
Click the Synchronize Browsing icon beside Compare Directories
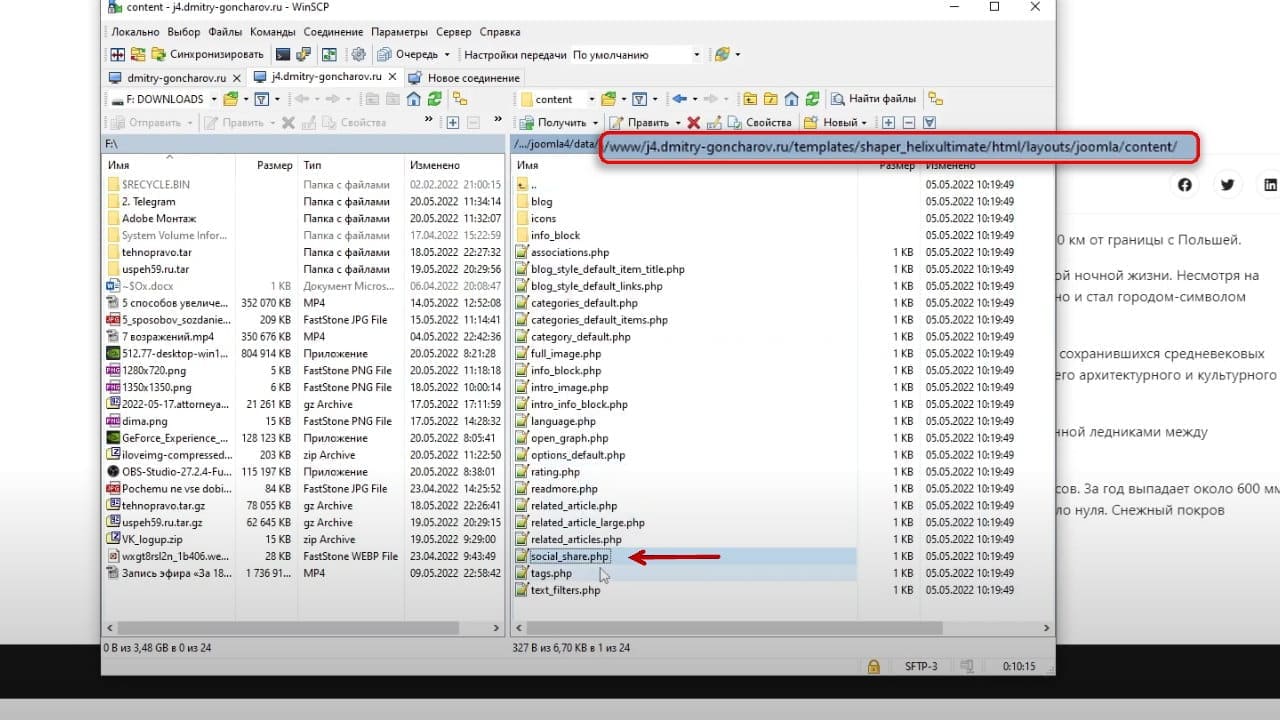pyautogui.click(x=137, y=54)
